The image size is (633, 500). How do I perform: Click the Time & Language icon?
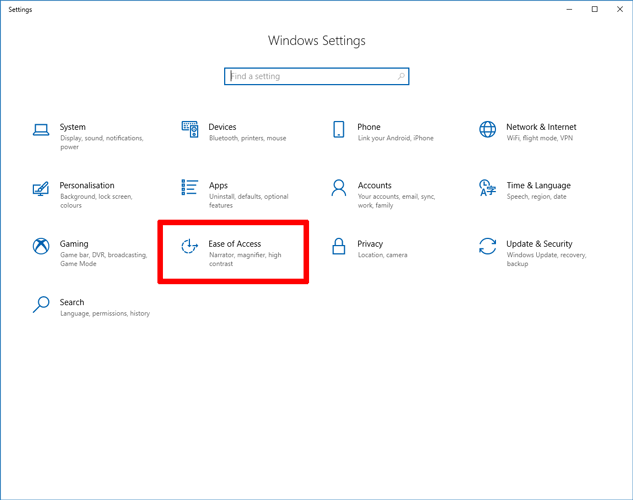point(487,187)
